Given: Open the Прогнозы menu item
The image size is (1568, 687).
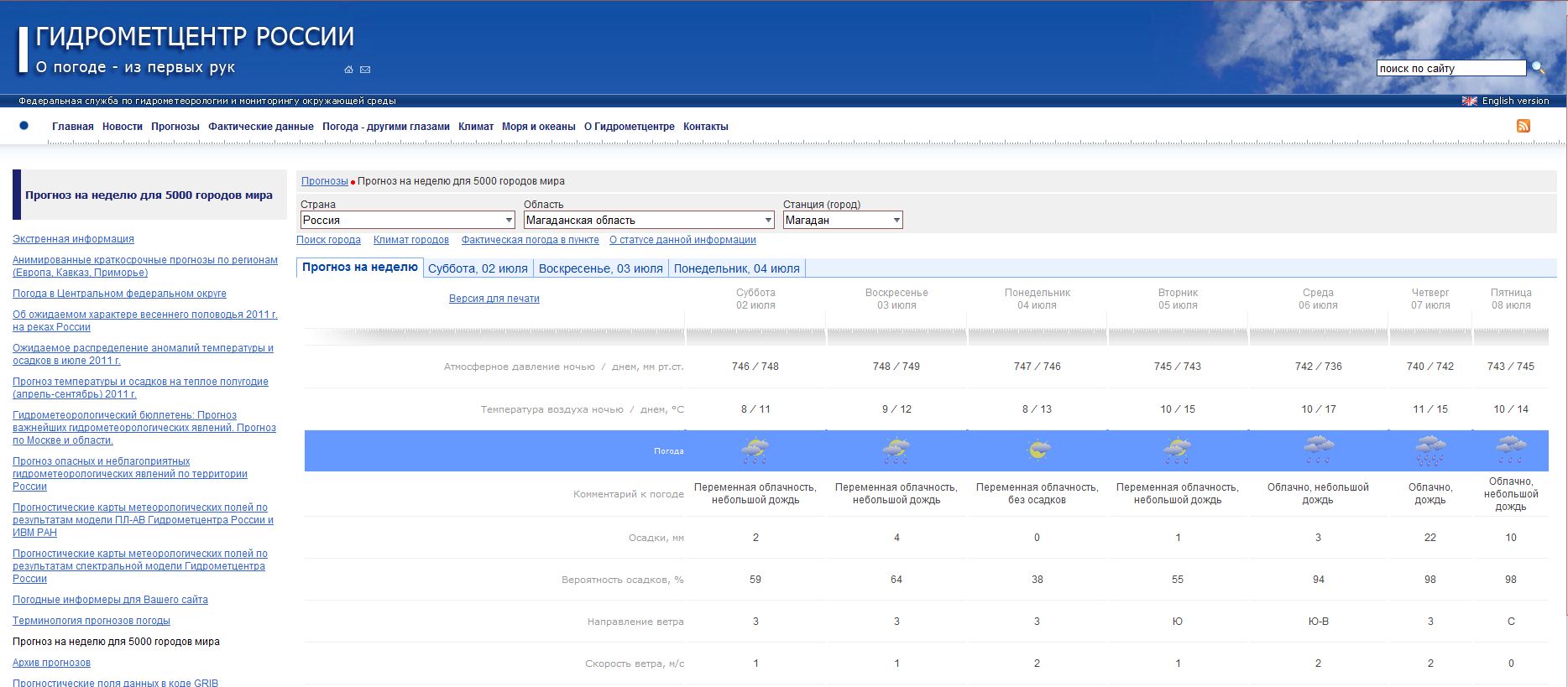Looking at the screenshot, I should click(x=175, y=127).
